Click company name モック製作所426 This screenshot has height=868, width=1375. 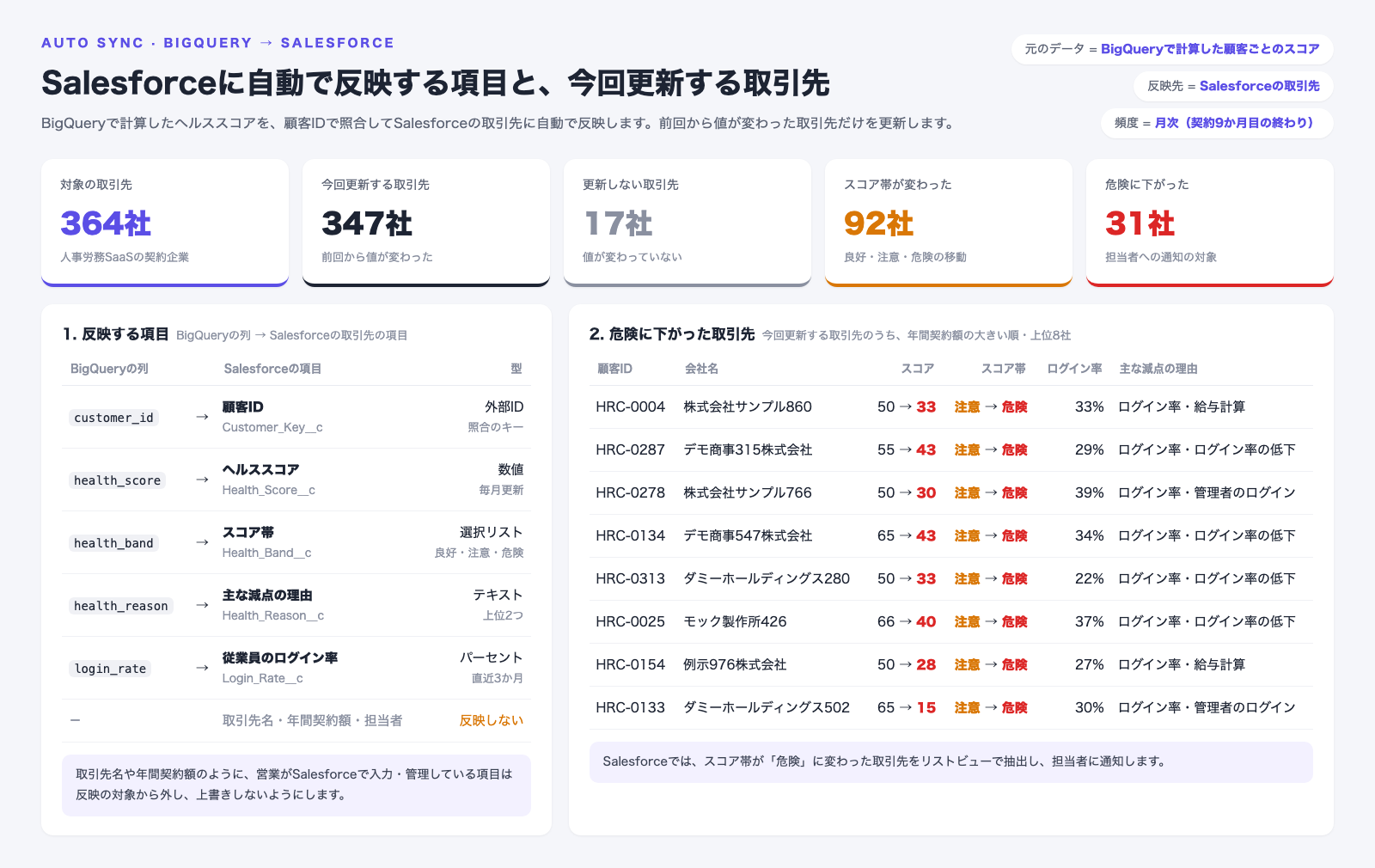tap(735, 621)
